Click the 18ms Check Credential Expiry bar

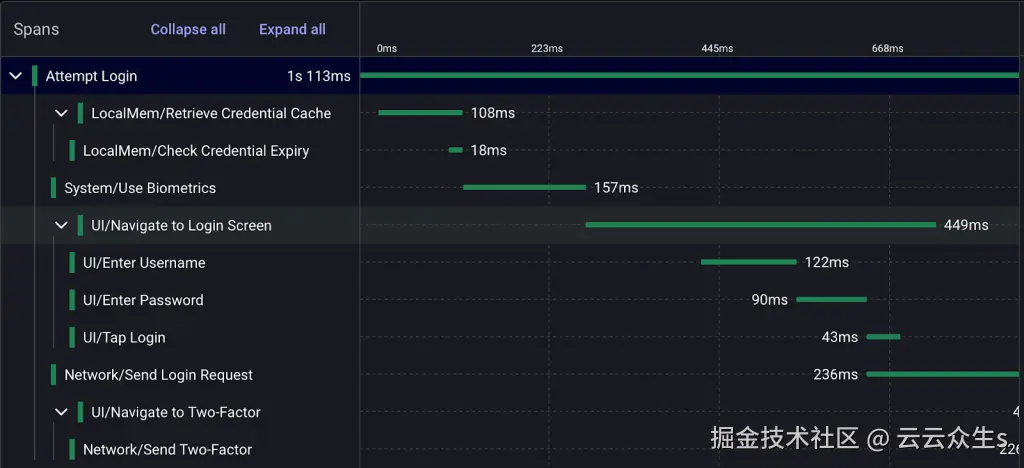pos(456,150)
